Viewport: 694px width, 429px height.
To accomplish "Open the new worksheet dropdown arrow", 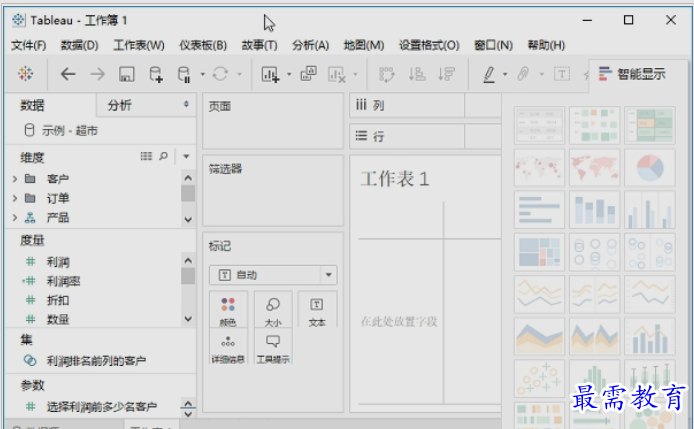I will [289, 74].
